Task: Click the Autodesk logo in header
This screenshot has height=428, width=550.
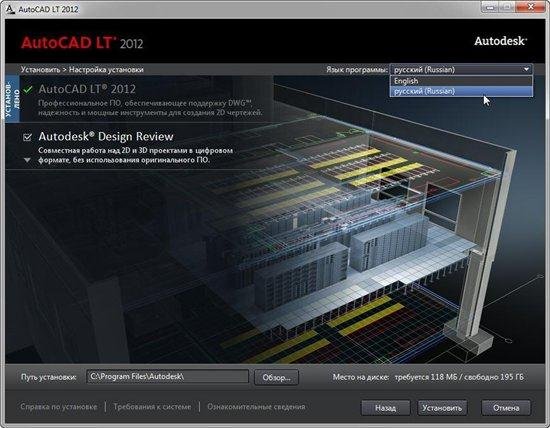Action: (501, 41)
